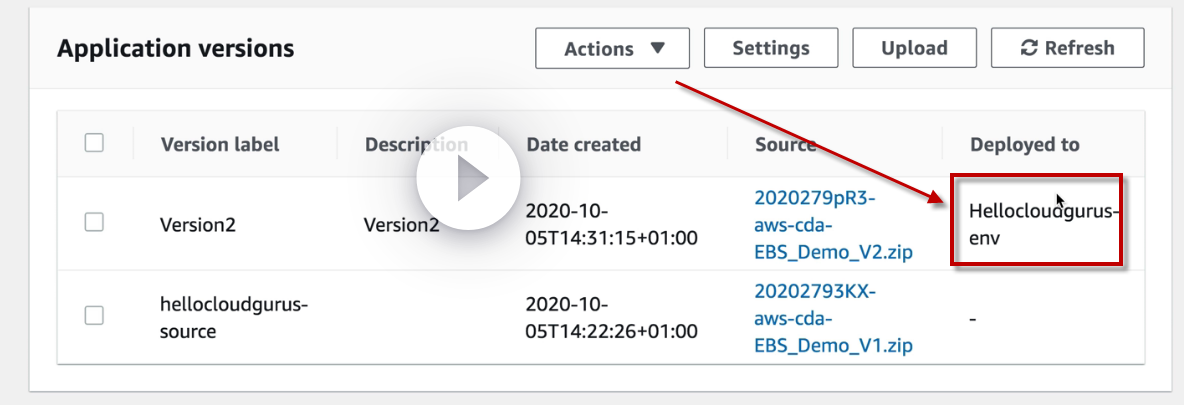Sort by Version label column header
1184x405 pixels.
point(220,144)
